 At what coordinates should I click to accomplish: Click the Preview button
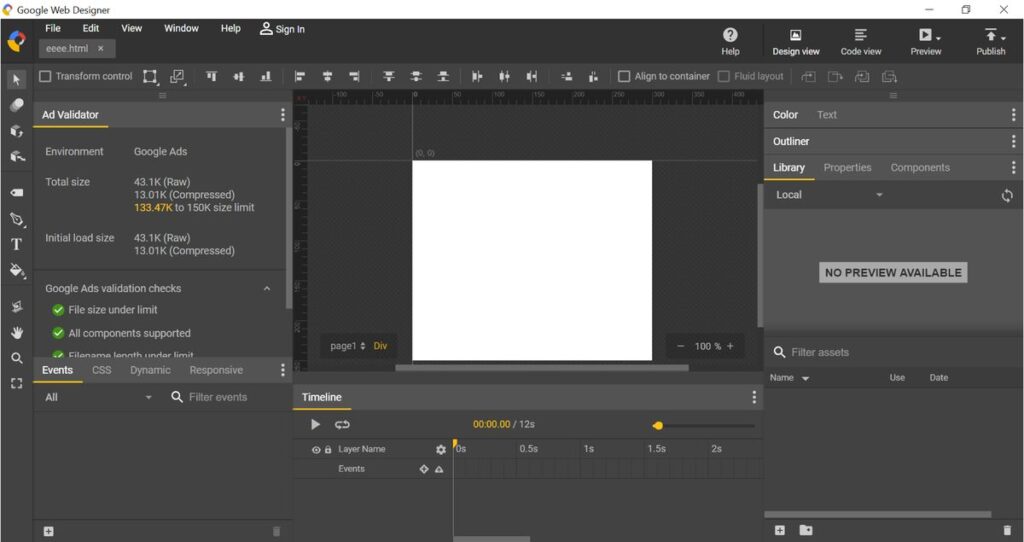pos(926,41)
